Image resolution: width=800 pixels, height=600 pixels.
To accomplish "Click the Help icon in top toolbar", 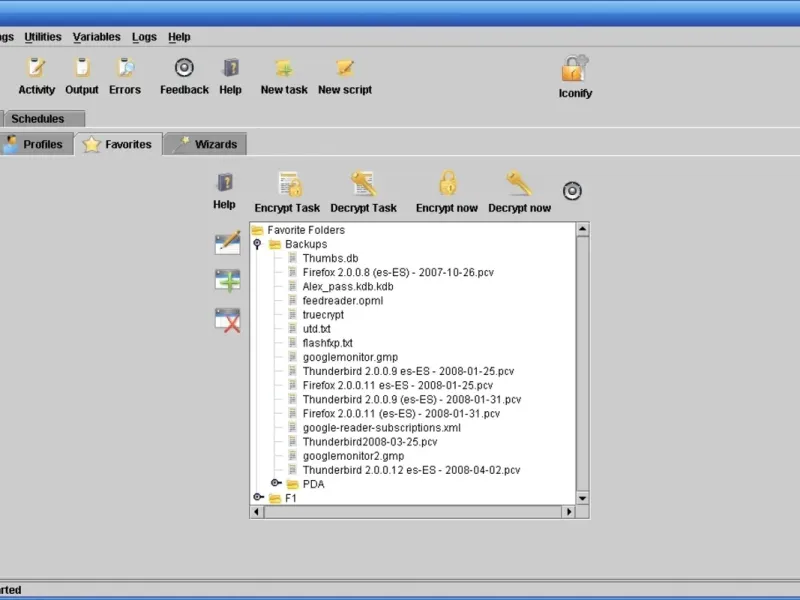I will click(x=231, y=67).
